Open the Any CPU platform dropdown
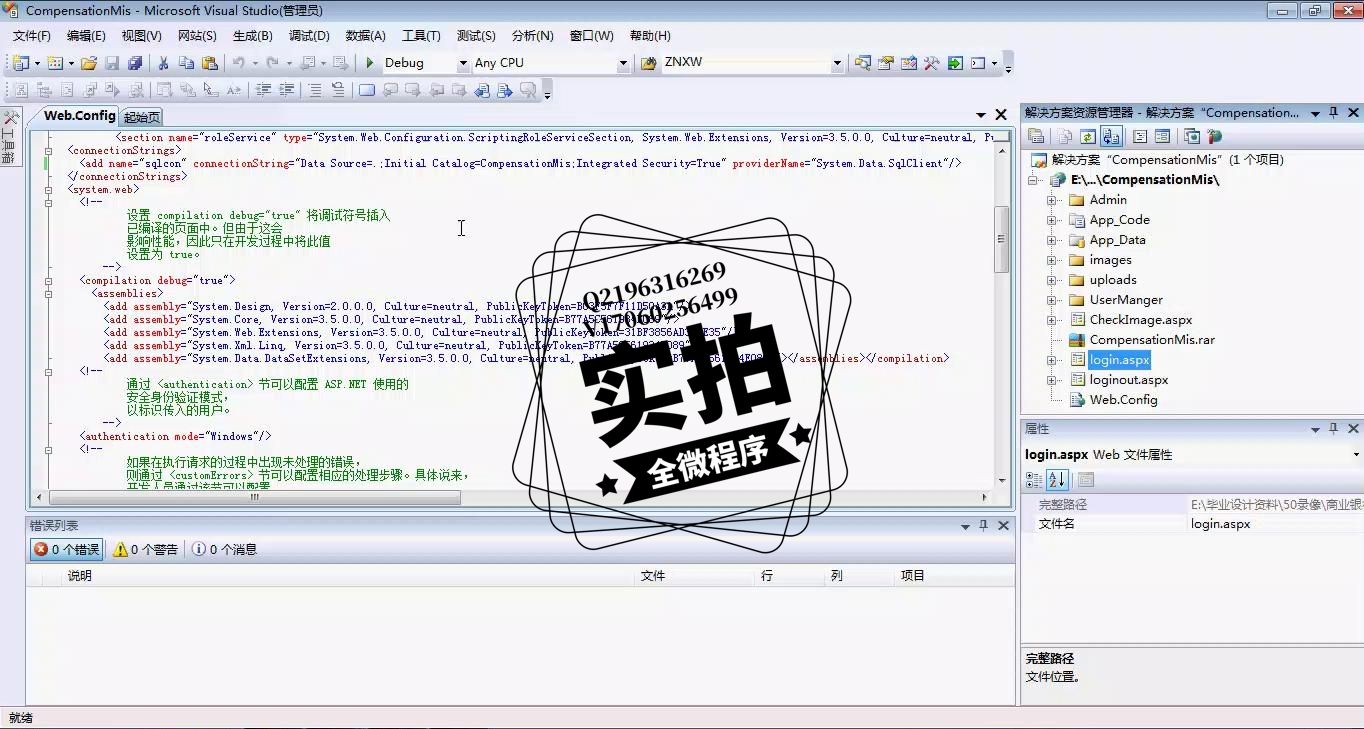This screenshot has height=729, width=1364. (623, 63)
